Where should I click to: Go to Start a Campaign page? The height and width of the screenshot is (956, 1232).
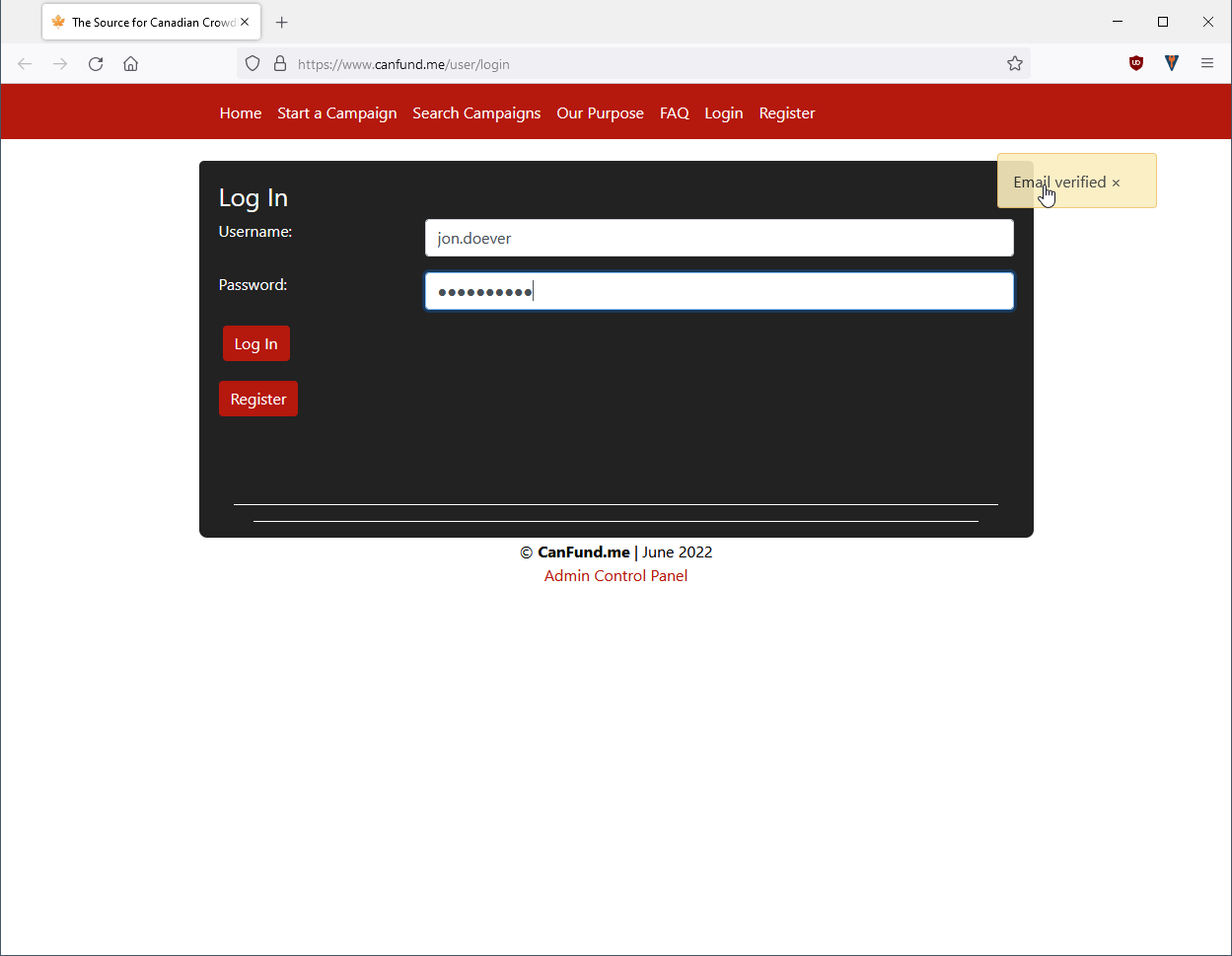336,113
